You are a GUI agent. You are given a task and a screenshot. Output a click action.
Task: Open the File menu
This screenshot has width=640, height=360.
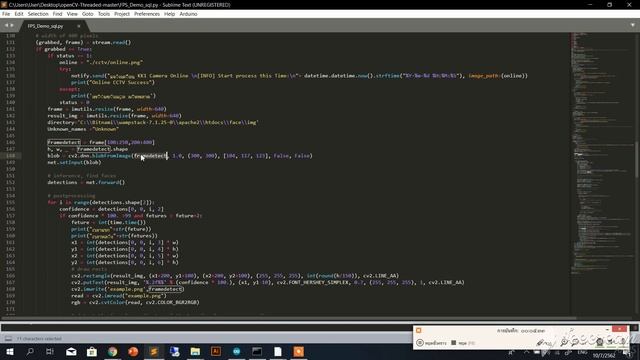click(x=6, y=14)
